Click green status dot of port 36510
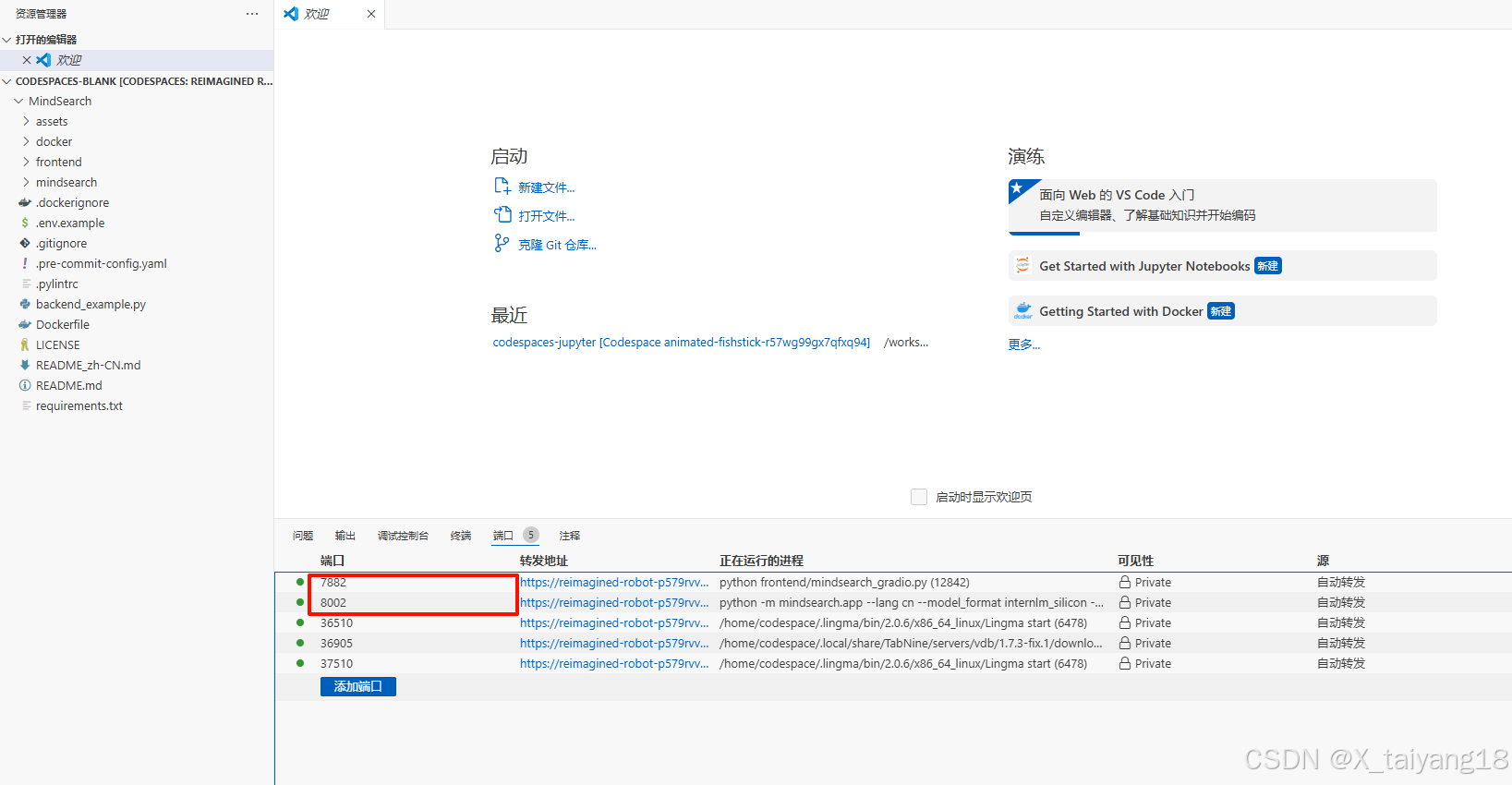This screenshot has width=1512, height=785. (x=300, y=622)
